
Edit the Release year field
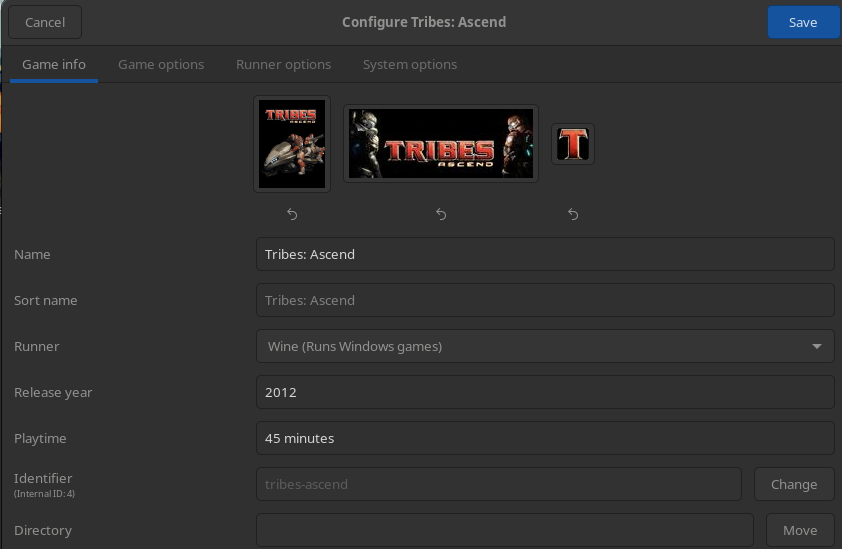545,392
